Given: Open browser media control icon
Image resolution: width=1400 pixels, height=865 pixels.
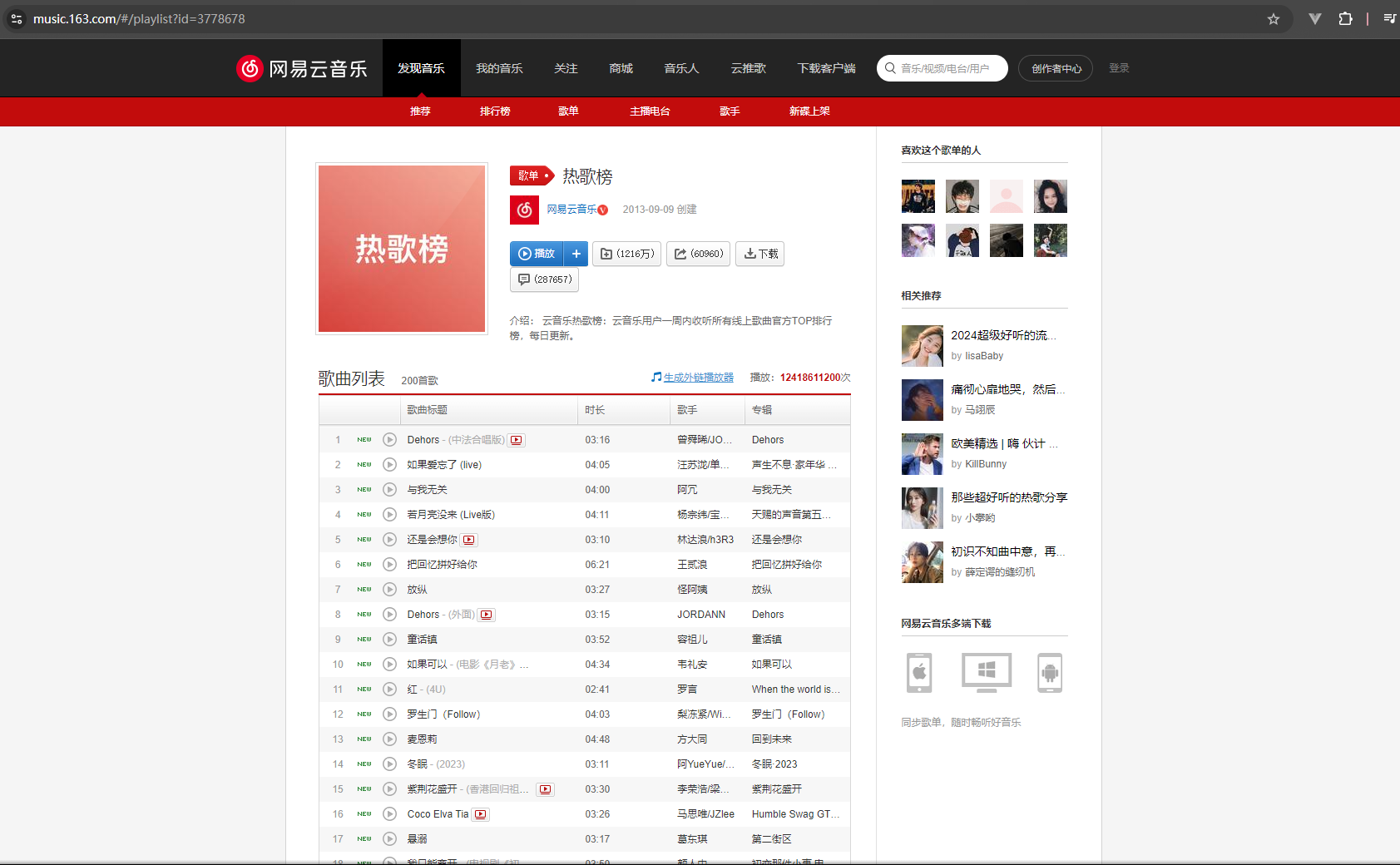Looking at the screenshot, I should (1389, 18).
